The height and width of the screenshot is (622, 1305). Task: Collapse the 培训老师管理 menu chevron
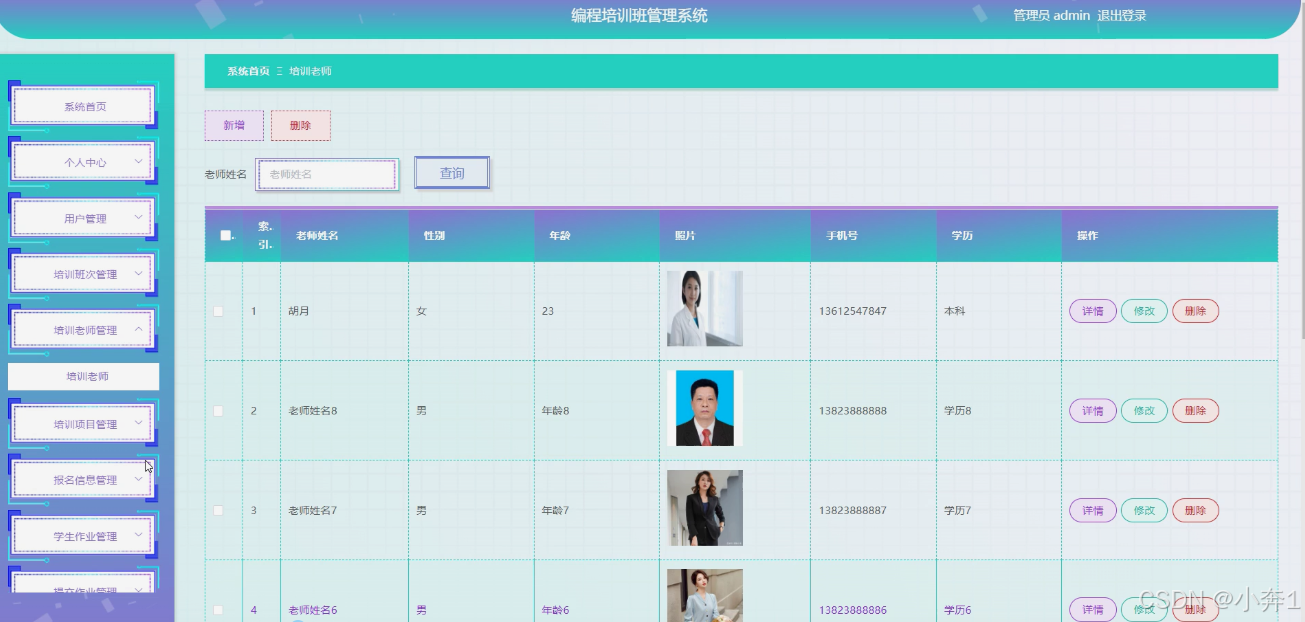point(138,329)
